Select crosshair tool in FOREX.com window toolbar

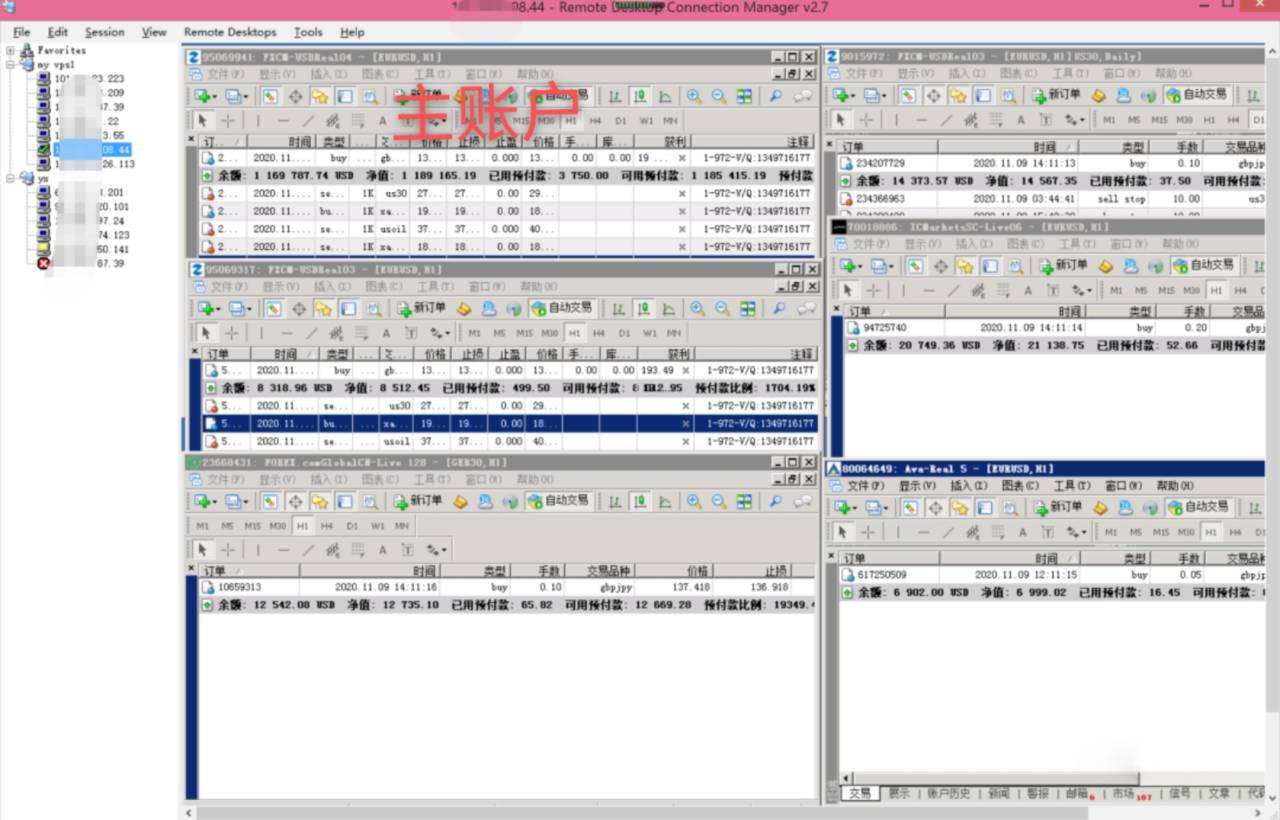(228, 549)
